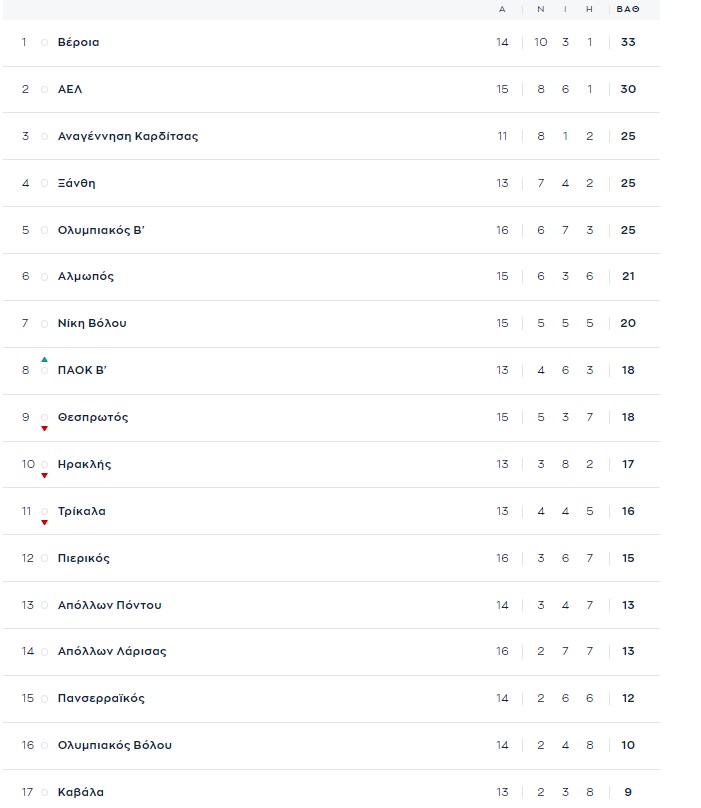Open the Αναγέννηση Καρδίτσας team page
Viewport: 701px width, 808px height.
pyautogui.click(x=128, y=136)
